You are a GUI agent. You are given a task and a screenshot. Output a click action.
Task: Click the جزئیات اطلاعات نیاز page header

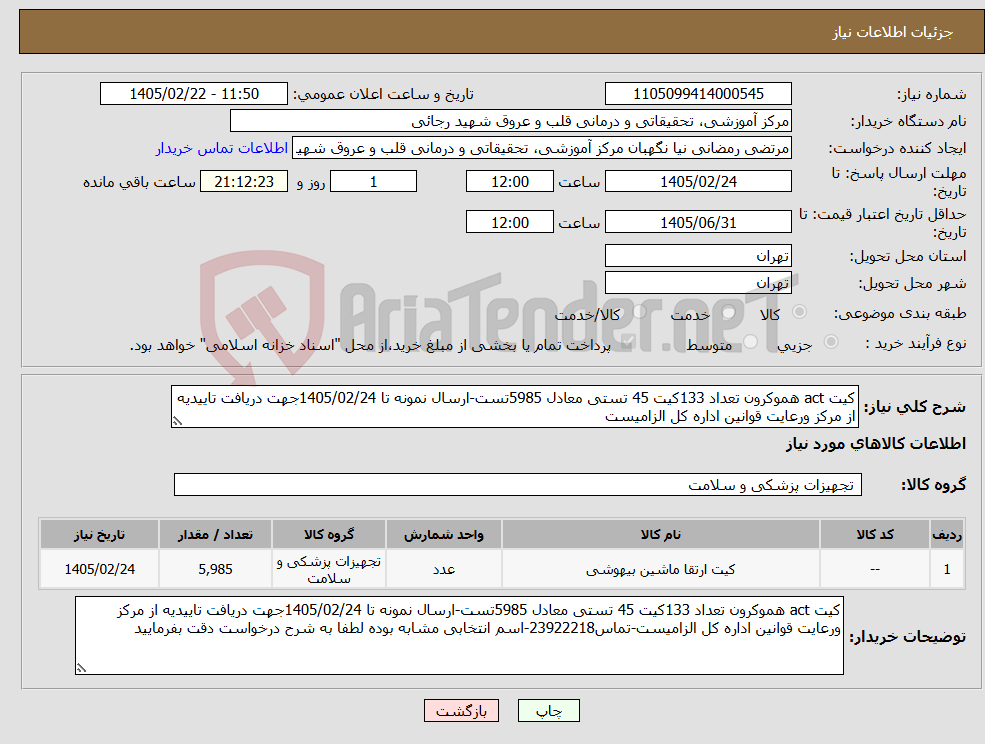[893, 32]
